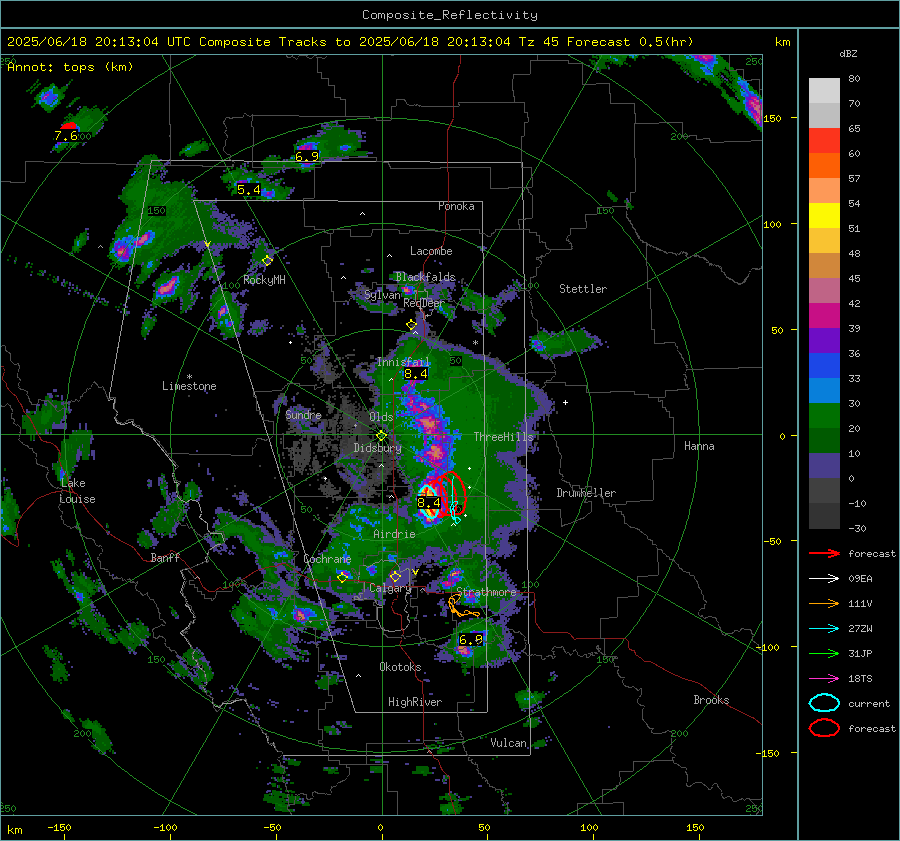Click the Ponoka city label
This screenshot has width=900, height=841.
456,206
